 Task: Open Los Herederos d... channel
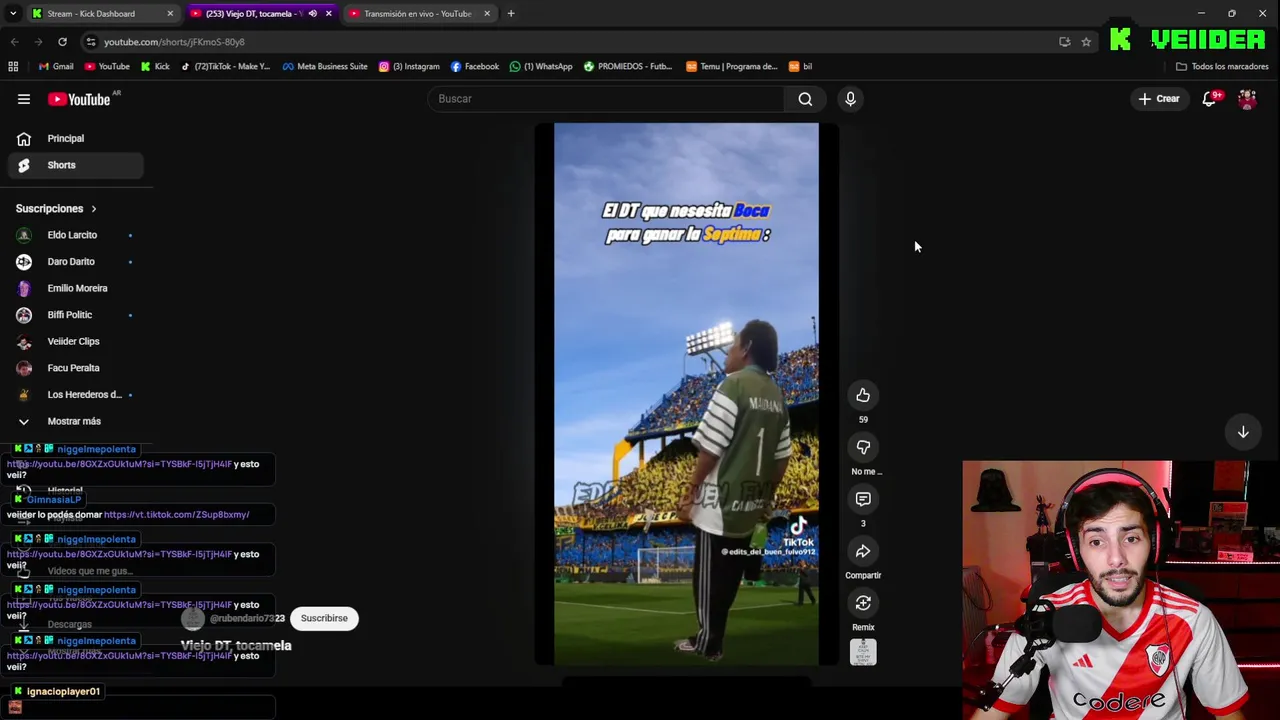76,395
